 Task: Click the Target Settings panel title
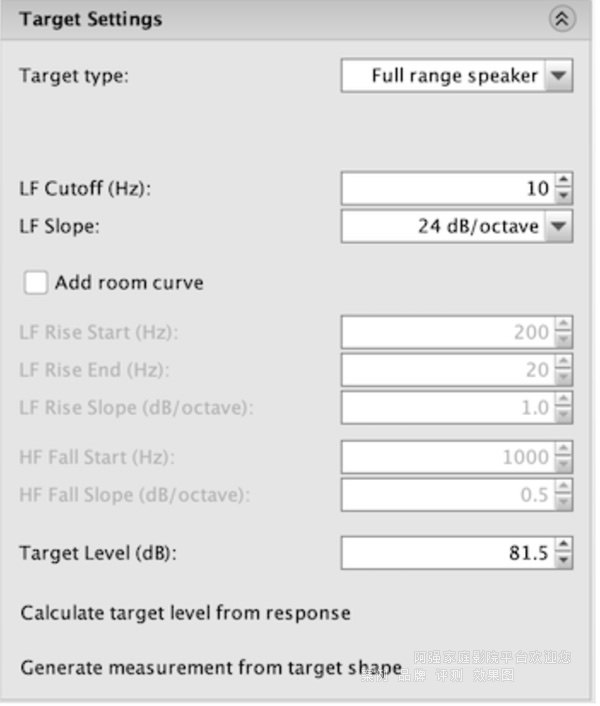click(x=90, y=19)
